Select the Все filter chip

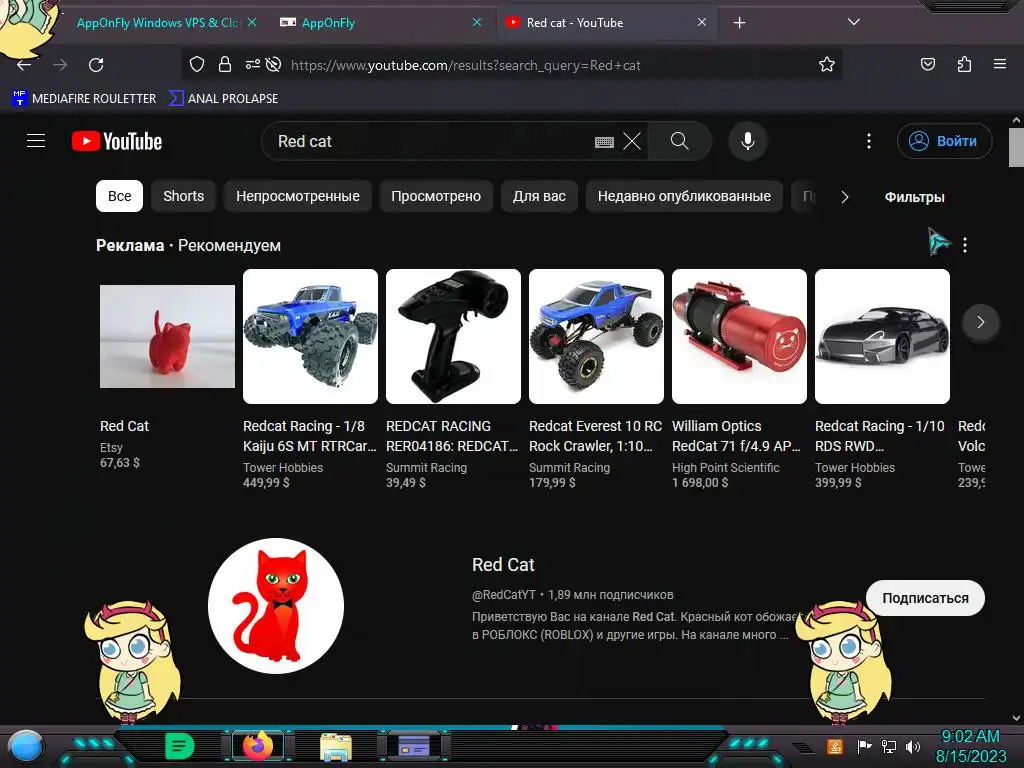(120, 196)
